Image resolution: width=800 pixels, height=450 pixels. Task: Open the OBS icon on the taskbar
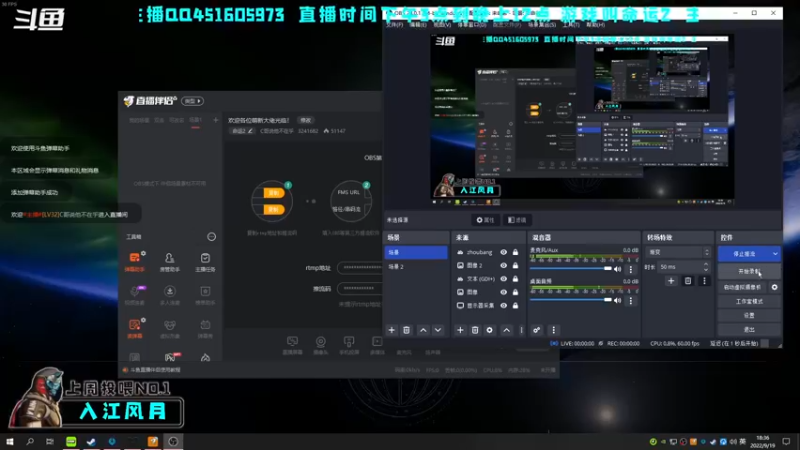pyautogui.click(x=173, y=441)
